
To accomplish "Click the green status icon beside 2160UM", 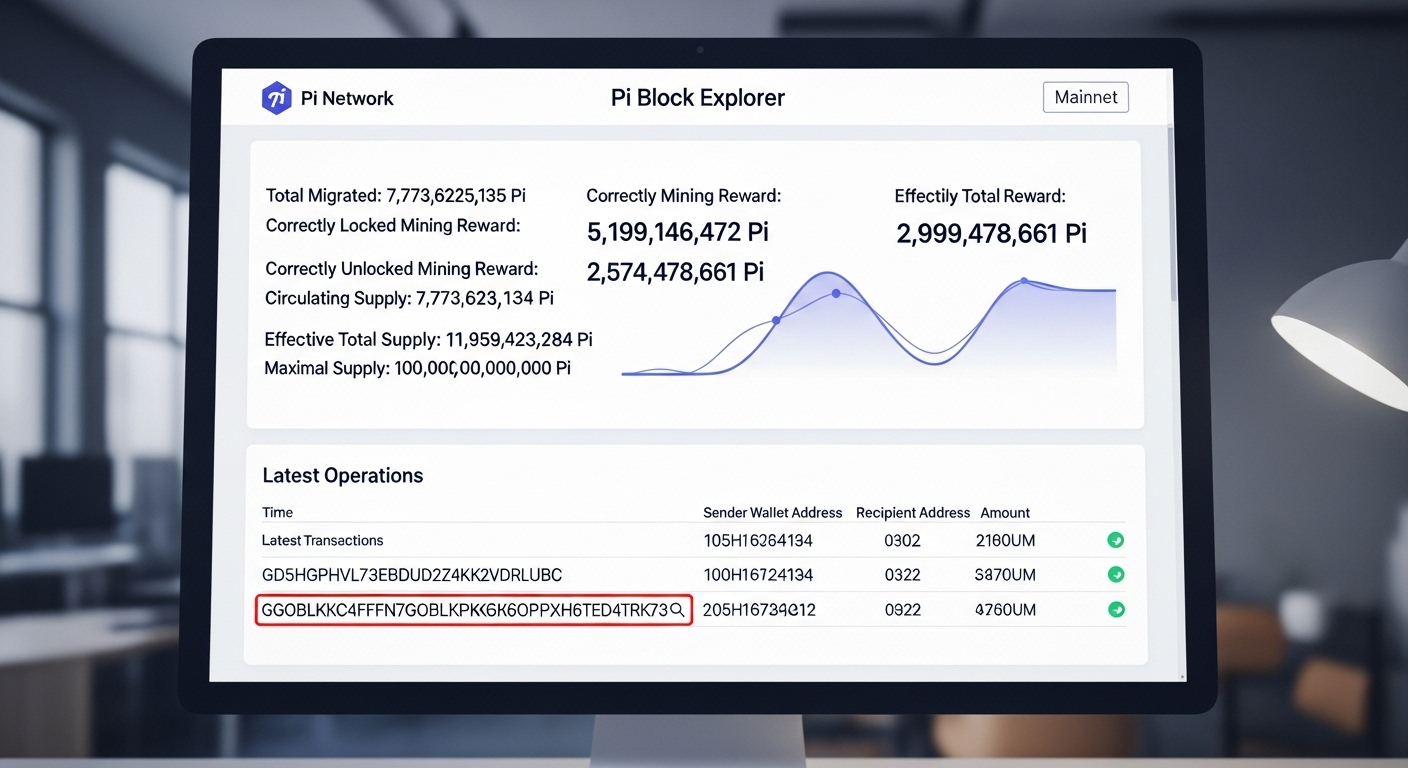I will click(x=1116, y=540).
